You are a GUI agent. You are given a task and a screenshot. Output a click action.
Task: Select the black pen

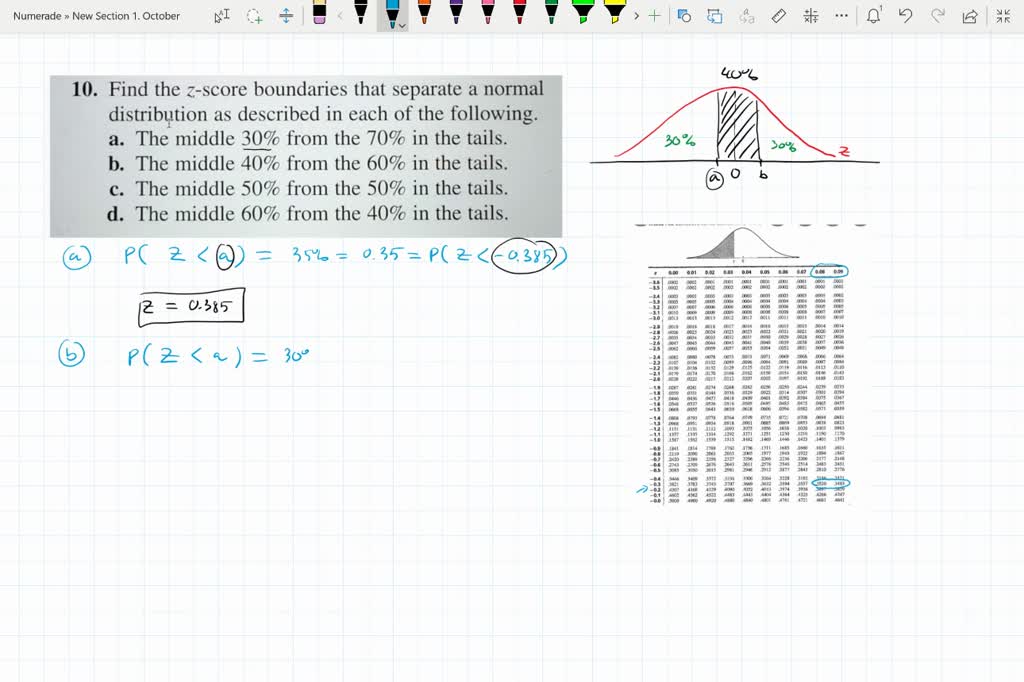(360, 12)
